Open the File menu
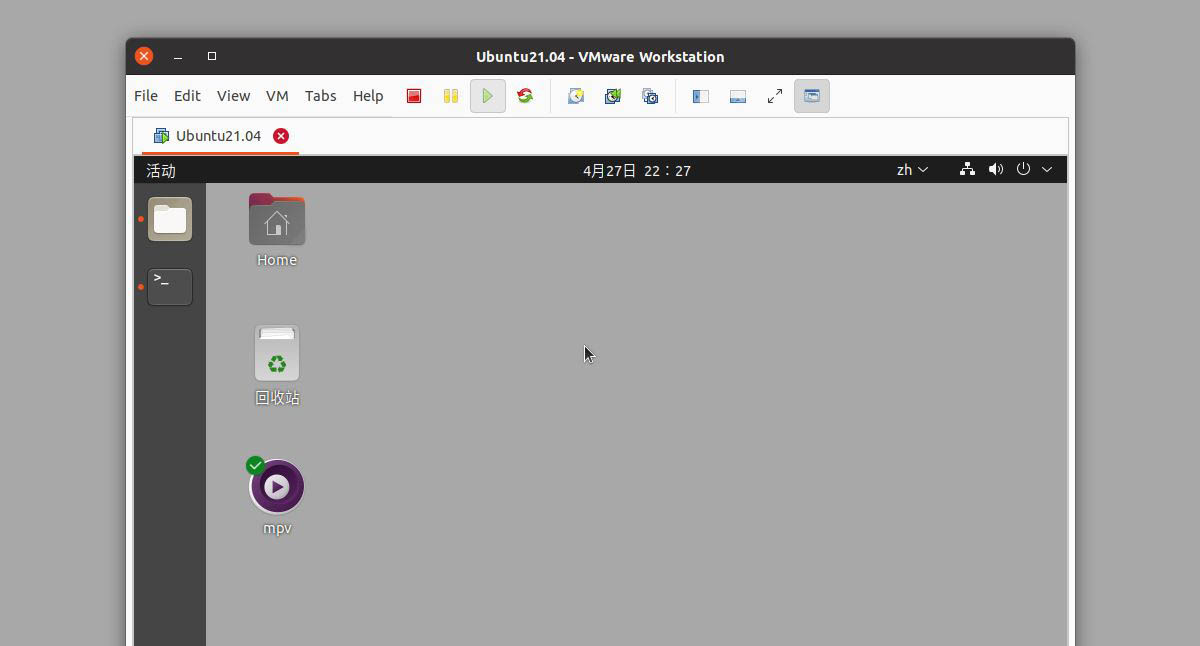The height and width of the screenshot is (646, 1200). pyautogui.click(x=146, y=96)
